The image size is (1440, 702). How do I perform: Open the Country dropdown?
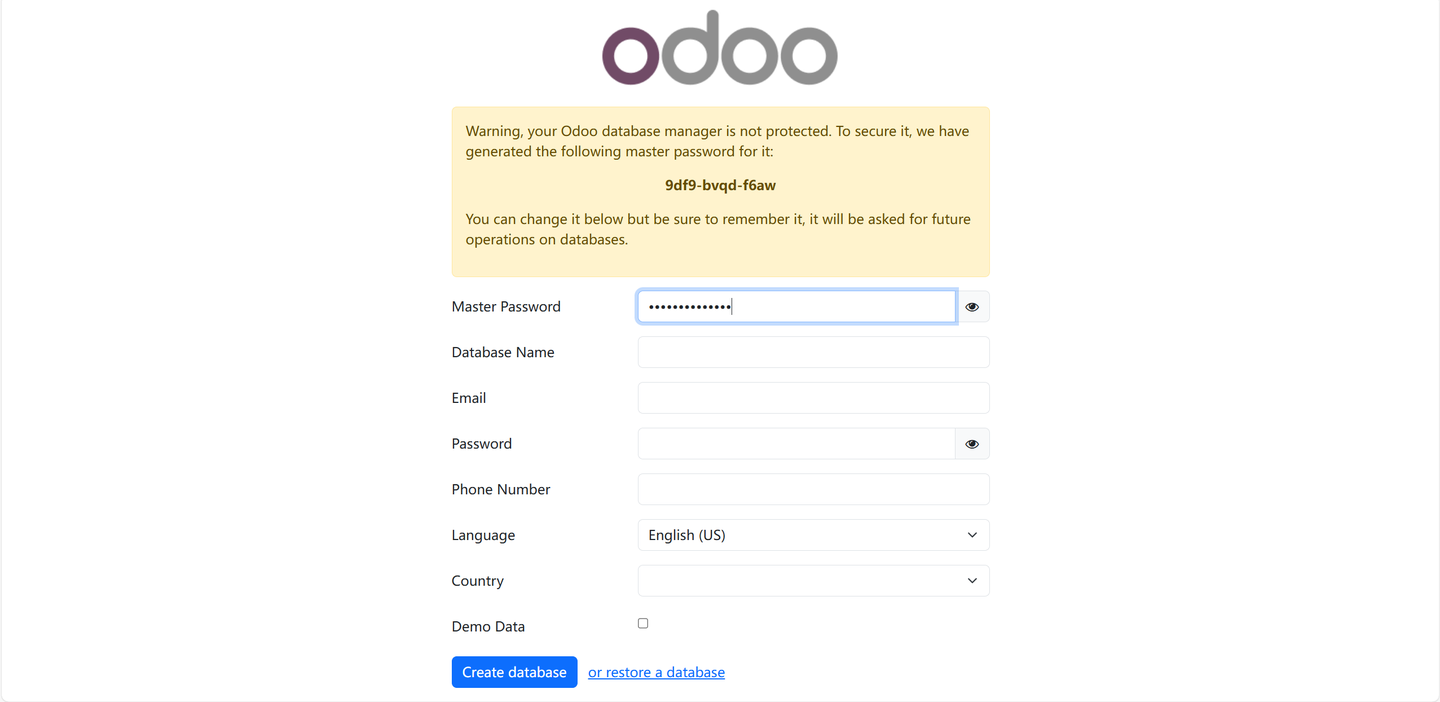(x=813, y=580)
